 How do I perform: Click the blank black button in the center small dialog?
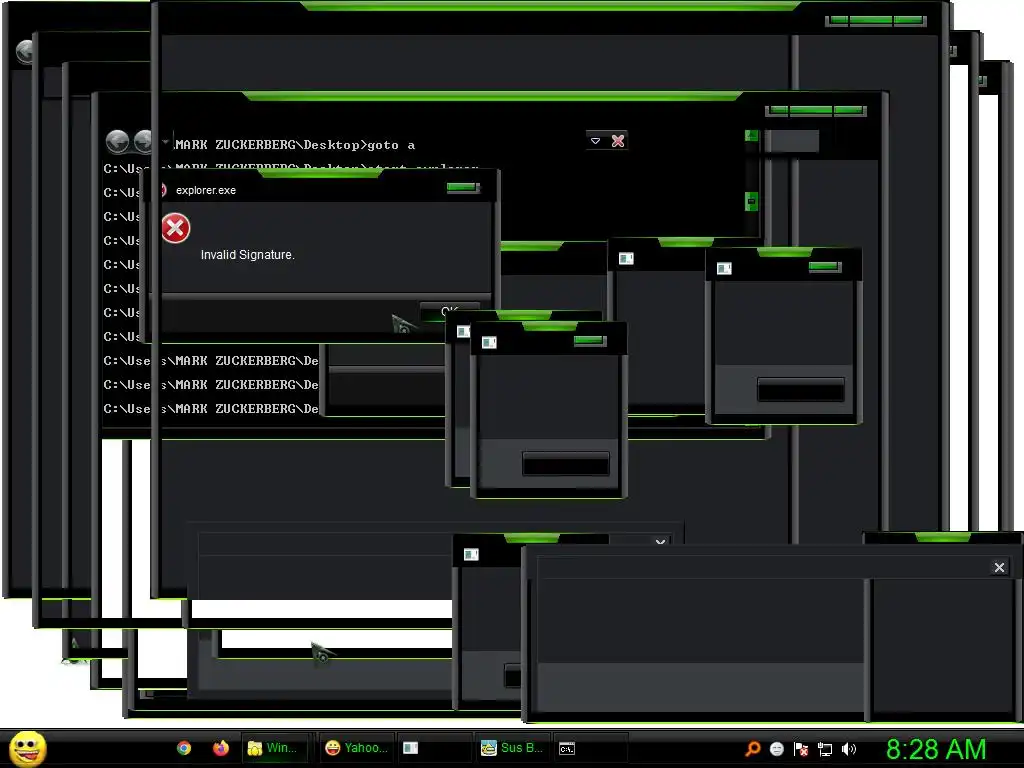click(x=566, y=464)
